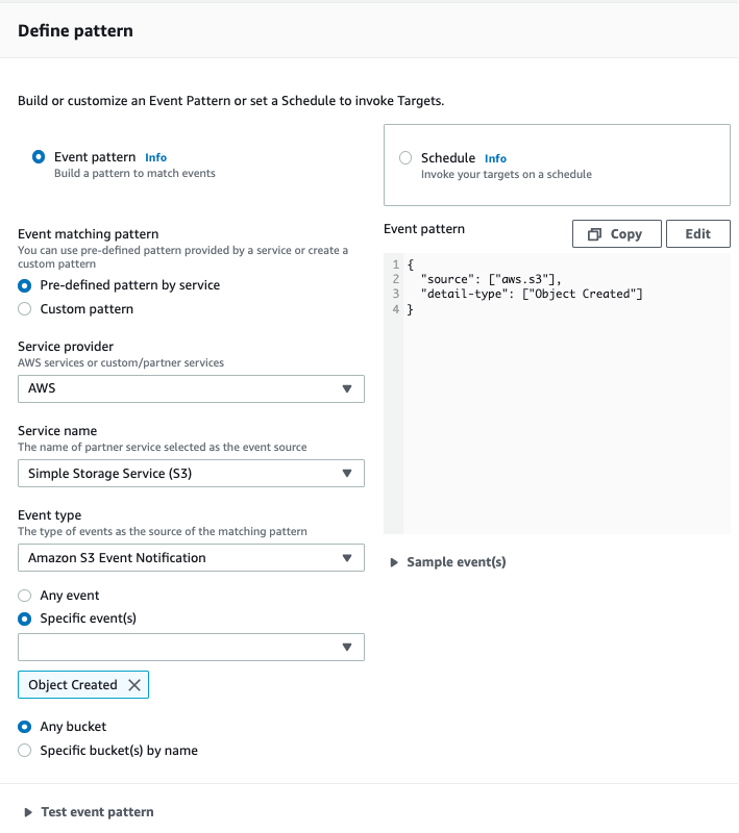Open the Event type dropdown
The height and width of the screenshot is (833, 739).
(x=191, y=558)
